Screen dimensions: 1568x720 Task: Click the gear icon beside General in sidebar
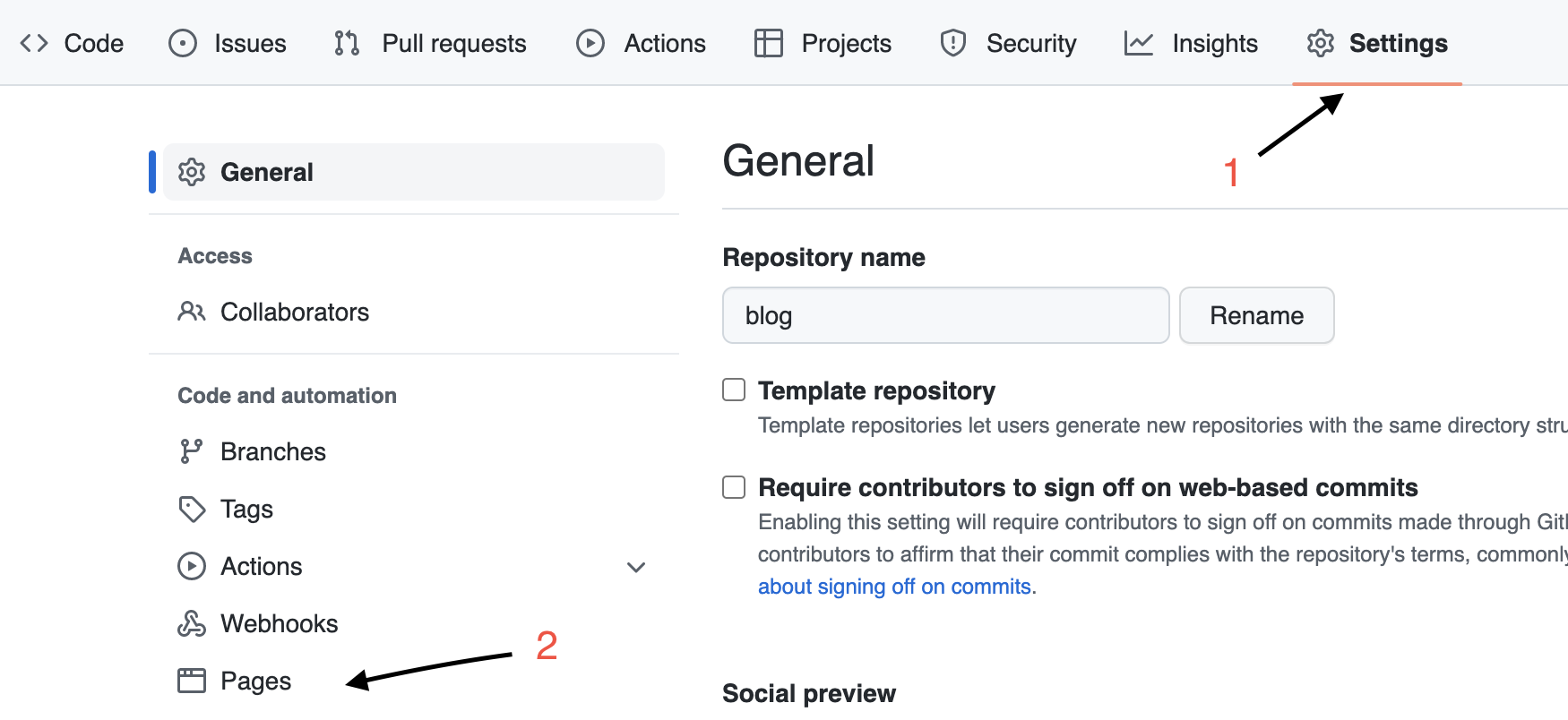(192, 172)
